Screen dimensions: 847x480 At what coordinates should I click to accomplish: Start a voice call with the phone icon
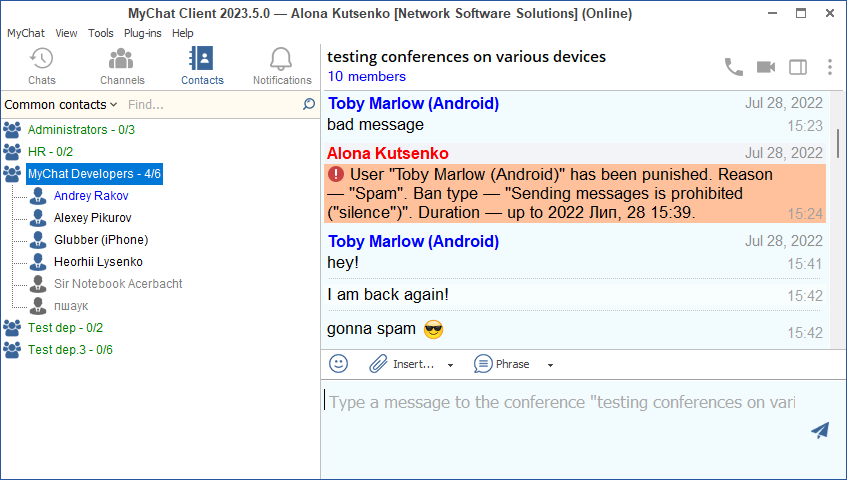[x=734, y=67]
